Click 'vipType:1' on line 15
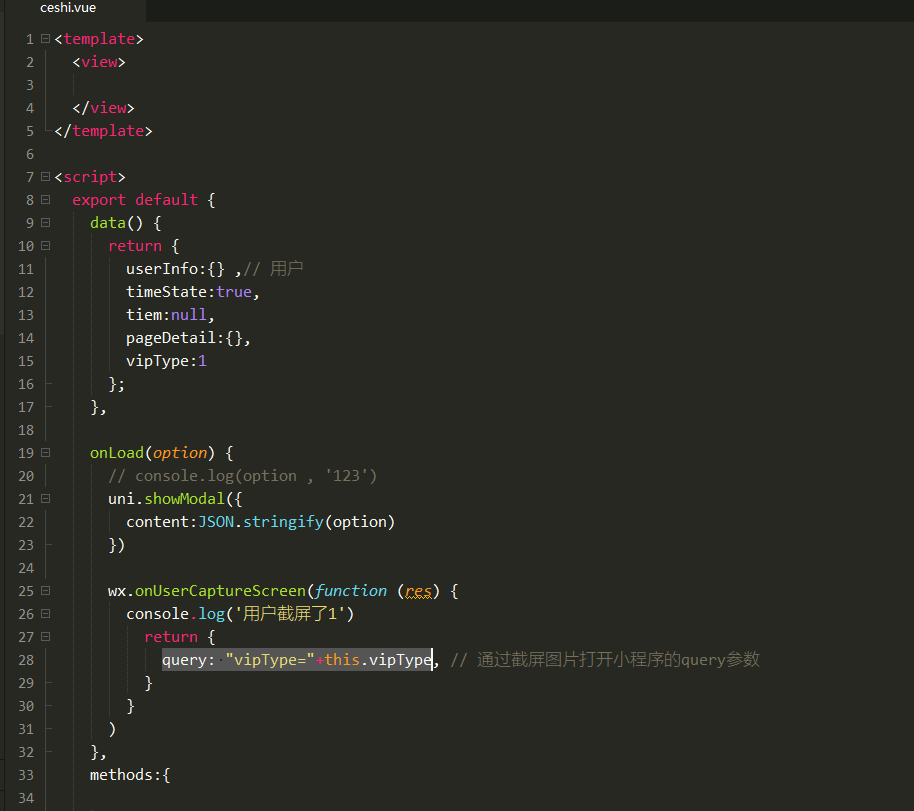Viewport: 914px width, 811px height. (x=166, y=361)
